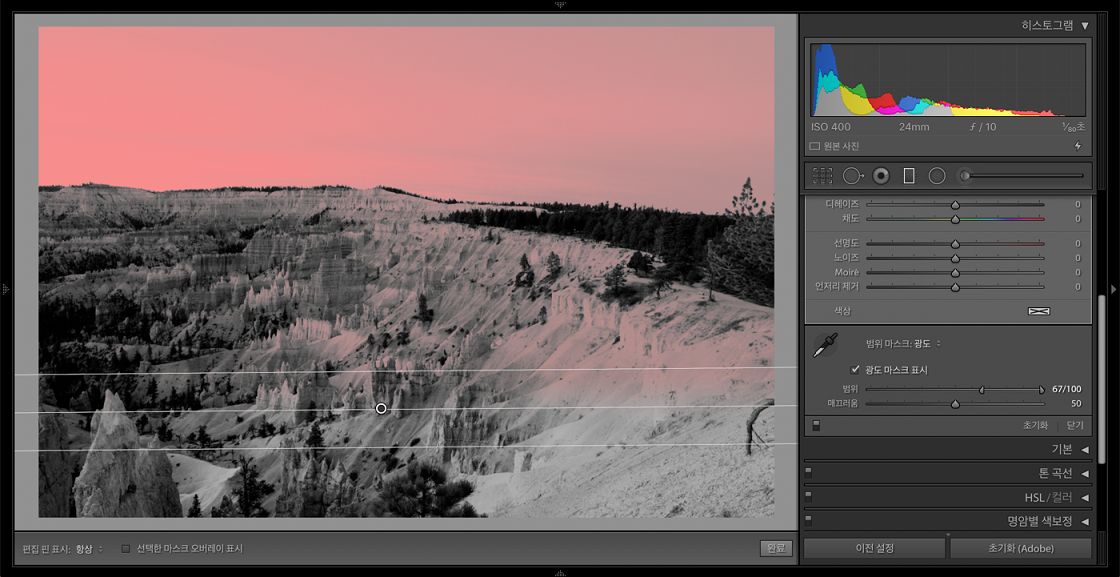Screen dimensions: 1120x577
Task: Click 닫기 to close filter panel
Action: point(1074,425)
